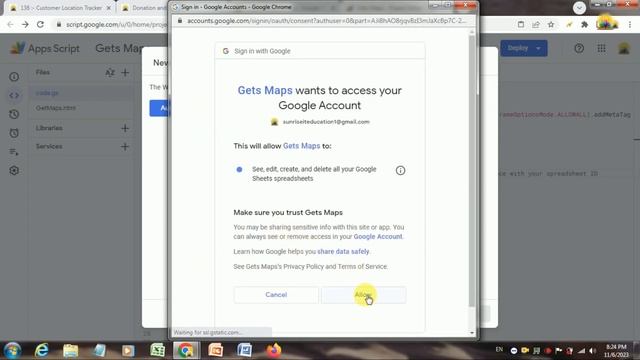640x360 pixels.
Task: Add a service with Services plus icon
Action: 125,147
